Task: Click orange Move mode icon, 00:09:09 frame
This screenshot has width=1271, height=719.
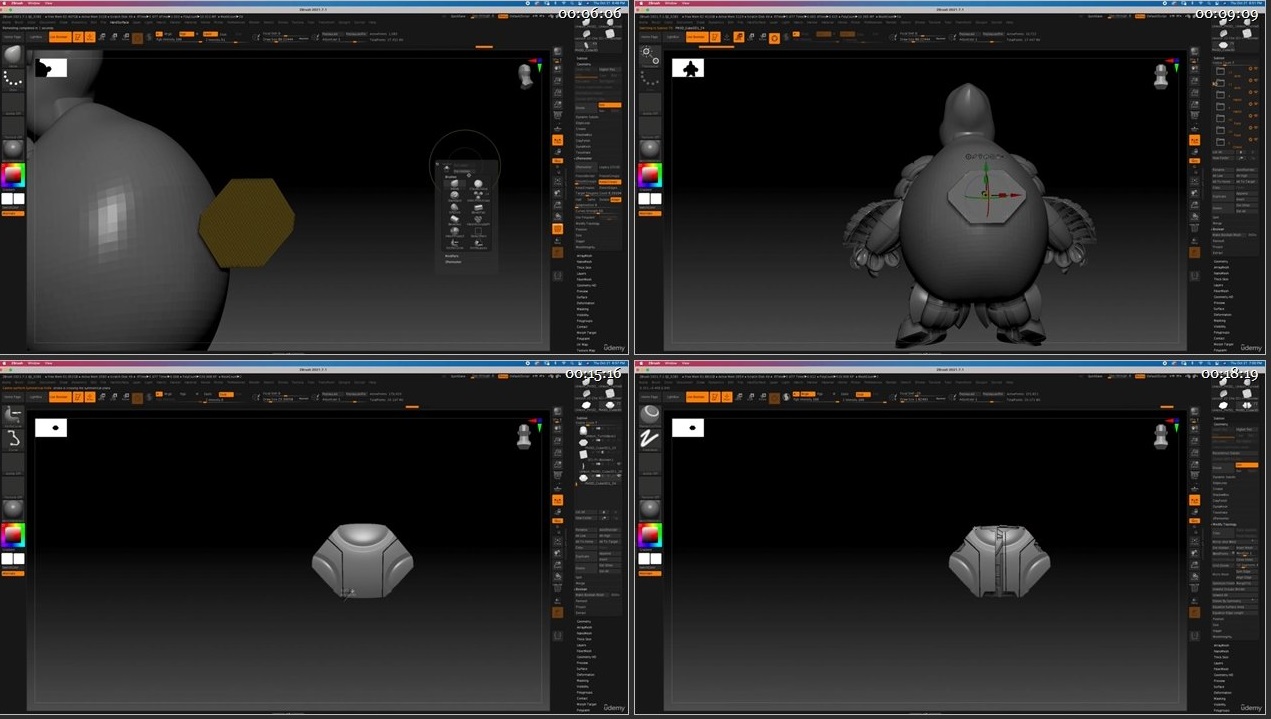Action: point(738,37)
